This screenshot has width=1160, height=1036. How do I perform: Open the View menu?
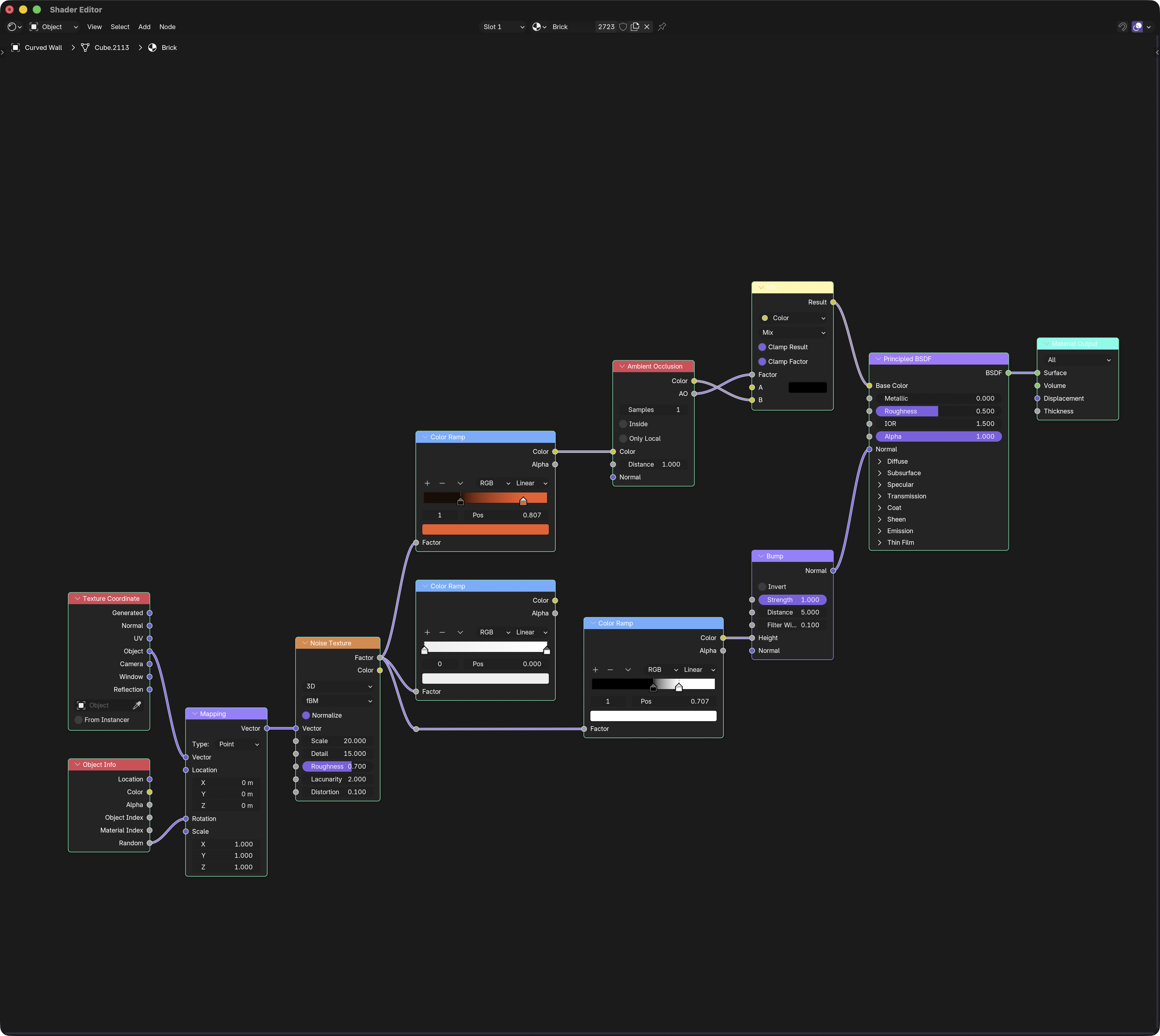[x=94, y=27]
